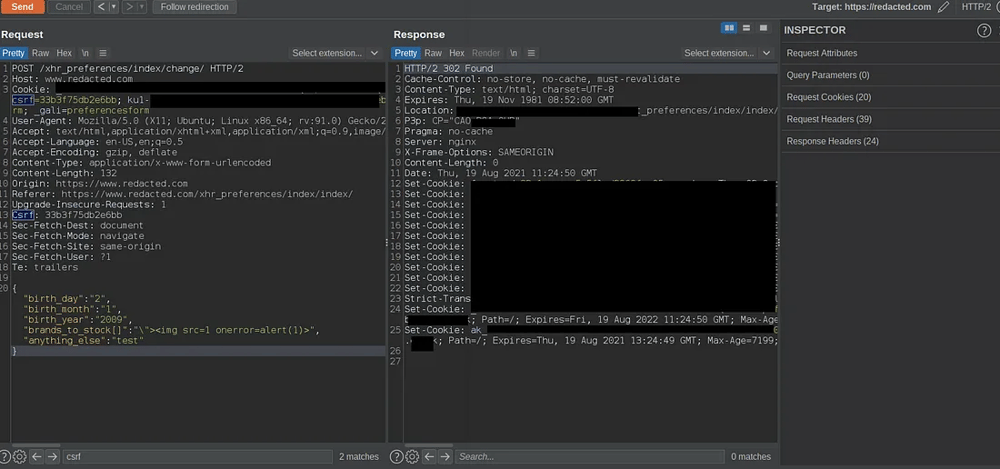Image resolution: width=1000 pixels, height=469 pixels.
Task: Jump to previous Request search match
Action: [36, 456]
